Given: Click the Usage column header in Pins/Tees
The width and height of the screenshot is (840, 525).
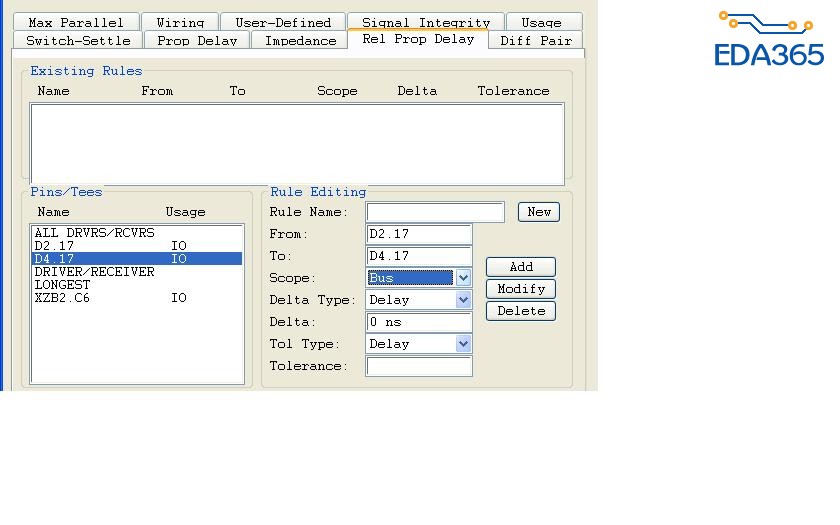Looking at the screenshot, I should coord(185,212).
